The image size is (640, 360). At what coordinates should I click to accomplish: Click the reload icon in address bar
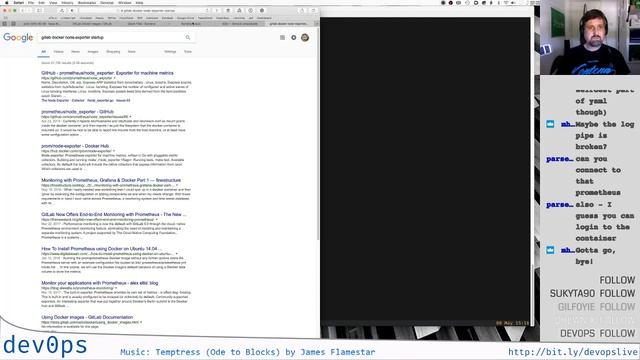pyautogui.click(x=207, y=11)
